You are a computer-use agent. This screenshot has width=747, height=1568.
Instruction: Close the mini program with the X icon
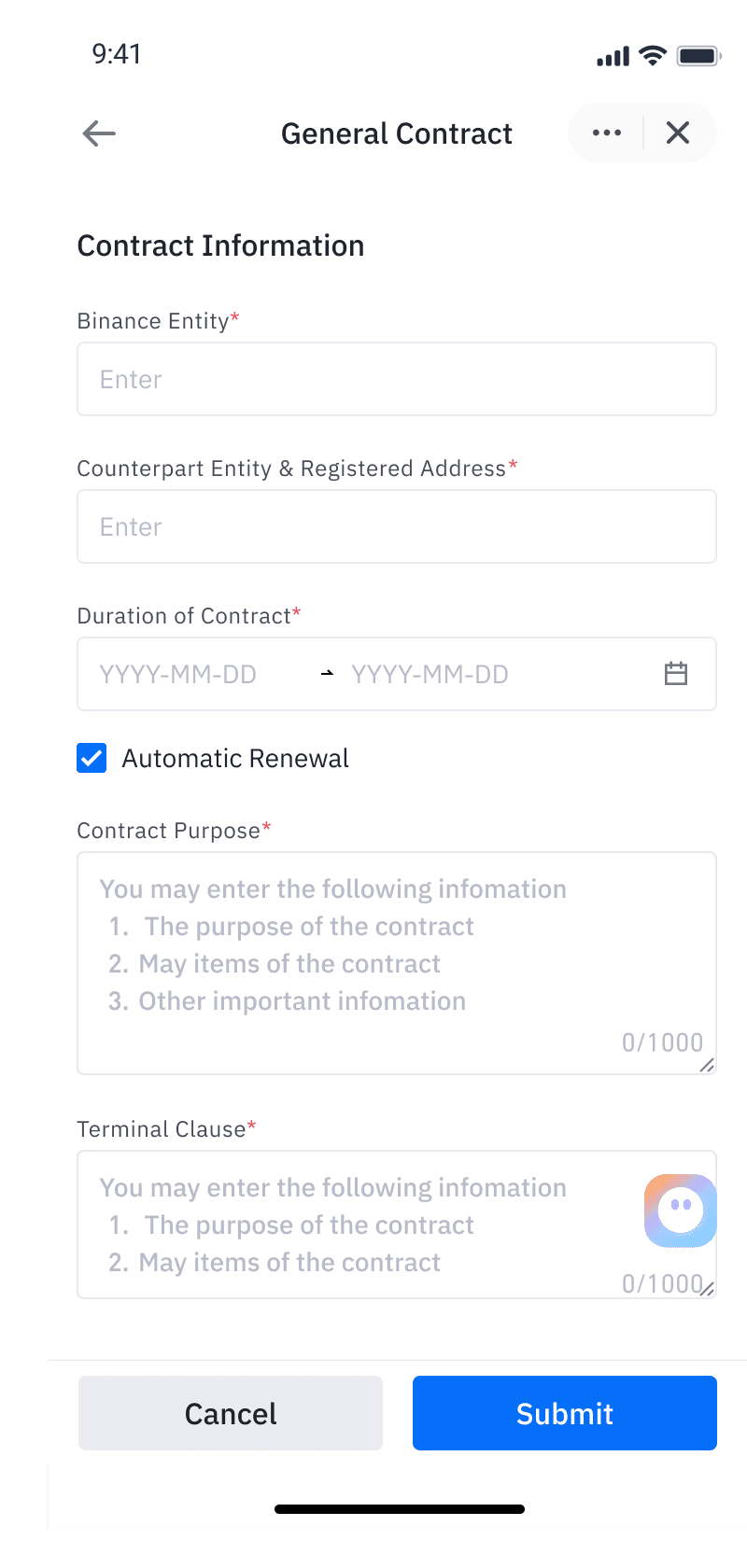coord(678,133)
